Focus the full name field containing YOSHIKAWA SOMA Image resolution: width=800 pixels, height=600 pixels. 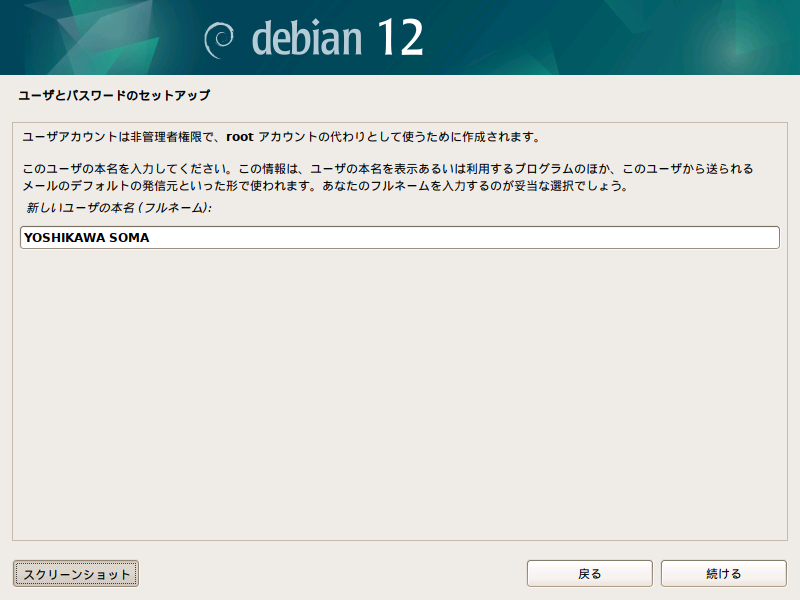[399, 238]
